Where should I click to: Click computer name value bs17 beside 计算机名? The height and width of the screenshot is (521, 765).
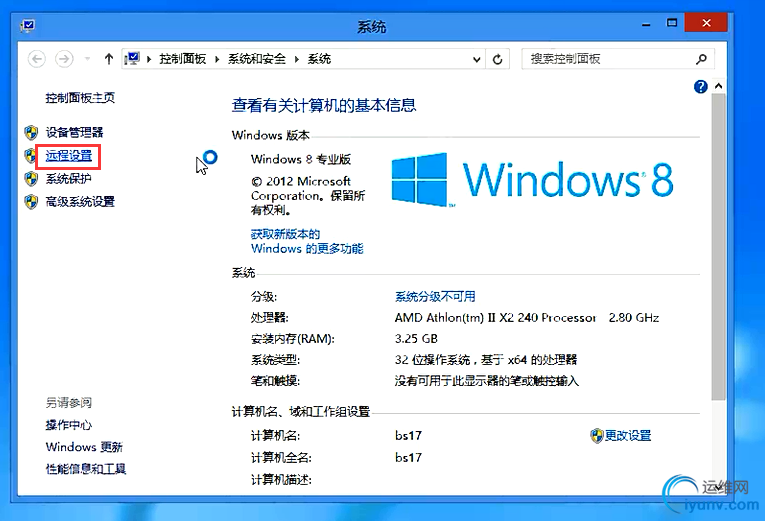[x=408, y=436]
